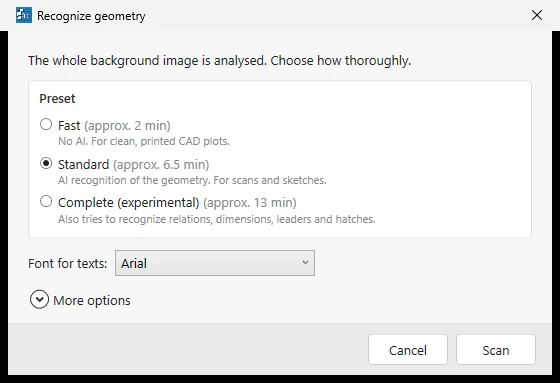Click the Scan button
This screenshot has width=560, height=383.
[496, 350]
